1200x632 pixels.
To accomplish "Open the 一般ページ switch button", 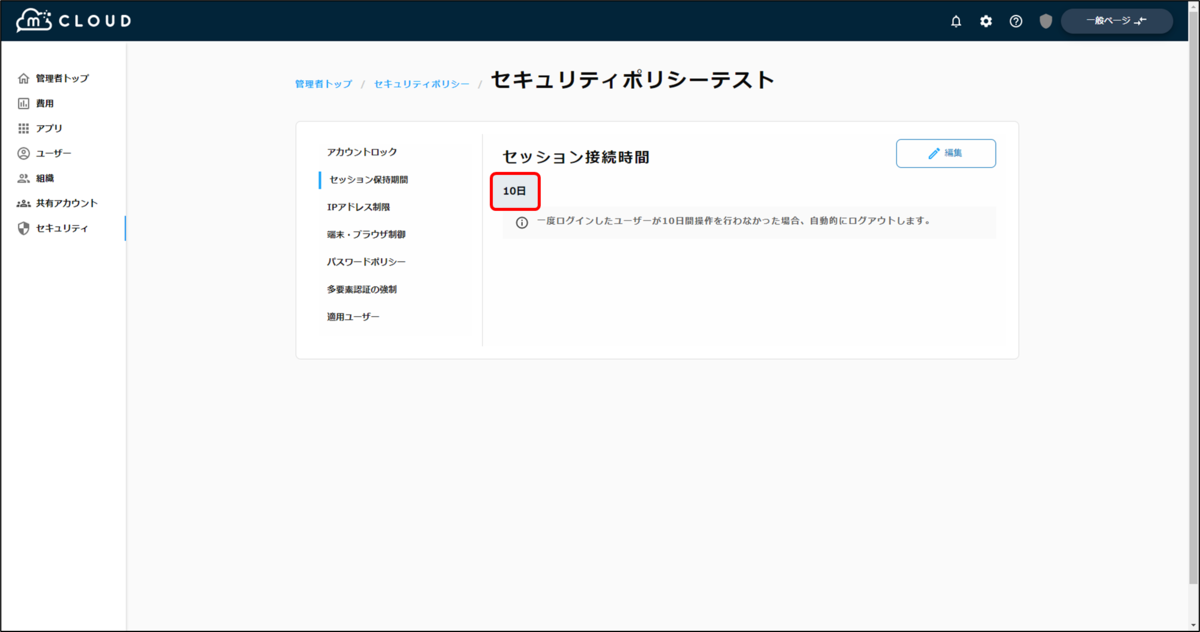I will pyautogui.click(x=1116, y=20).
